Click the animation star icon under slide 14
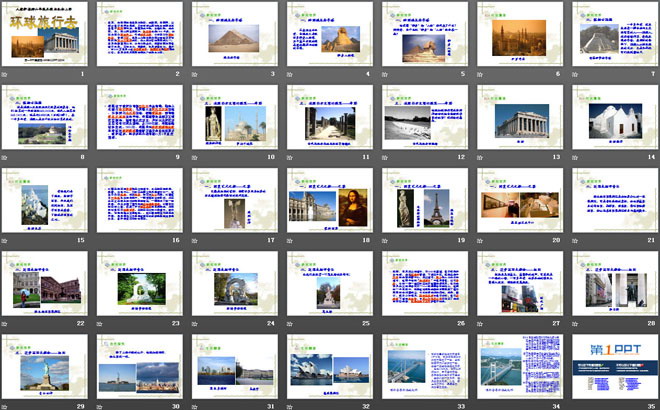 pyautogui.click(x=575, y=157)
